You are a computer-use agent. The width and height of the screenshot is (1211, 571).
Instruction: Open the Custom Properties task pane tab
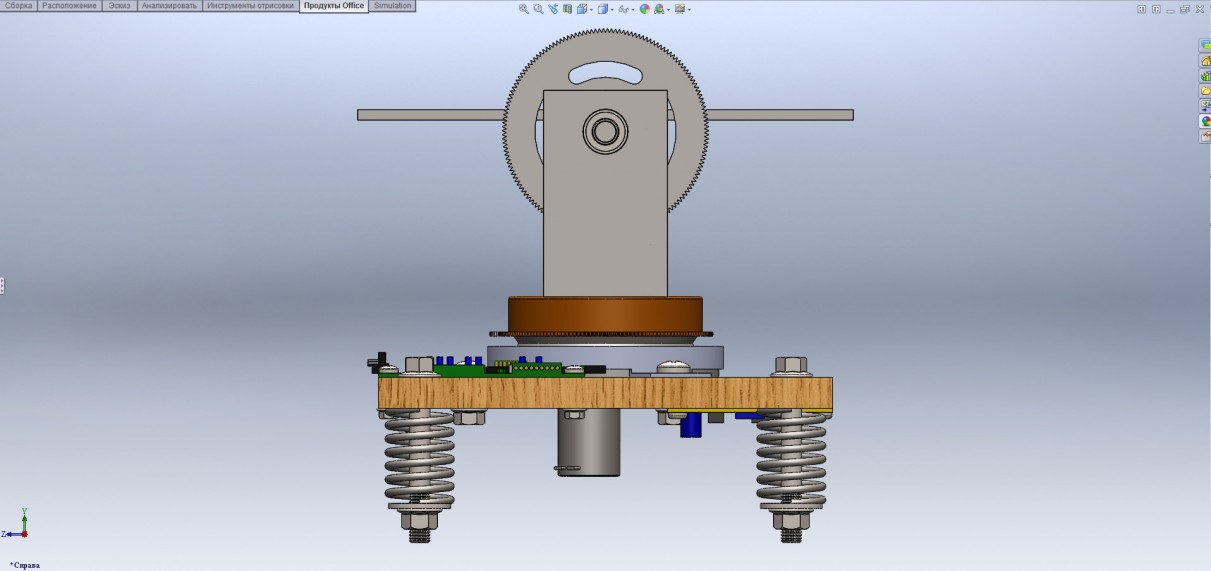click(1205, 136)
